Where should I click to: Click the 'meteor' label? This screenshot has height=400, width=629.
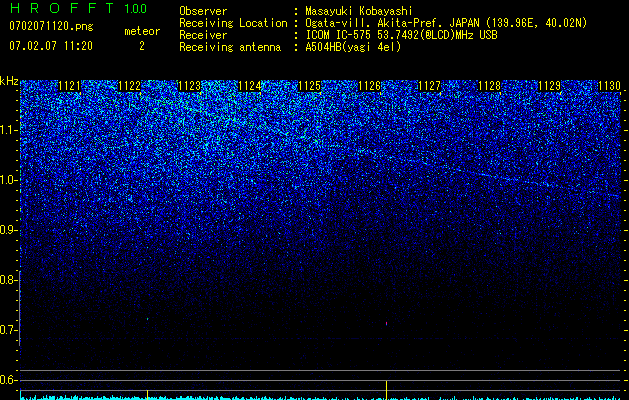pyautogui.click(x=142, y=31)
